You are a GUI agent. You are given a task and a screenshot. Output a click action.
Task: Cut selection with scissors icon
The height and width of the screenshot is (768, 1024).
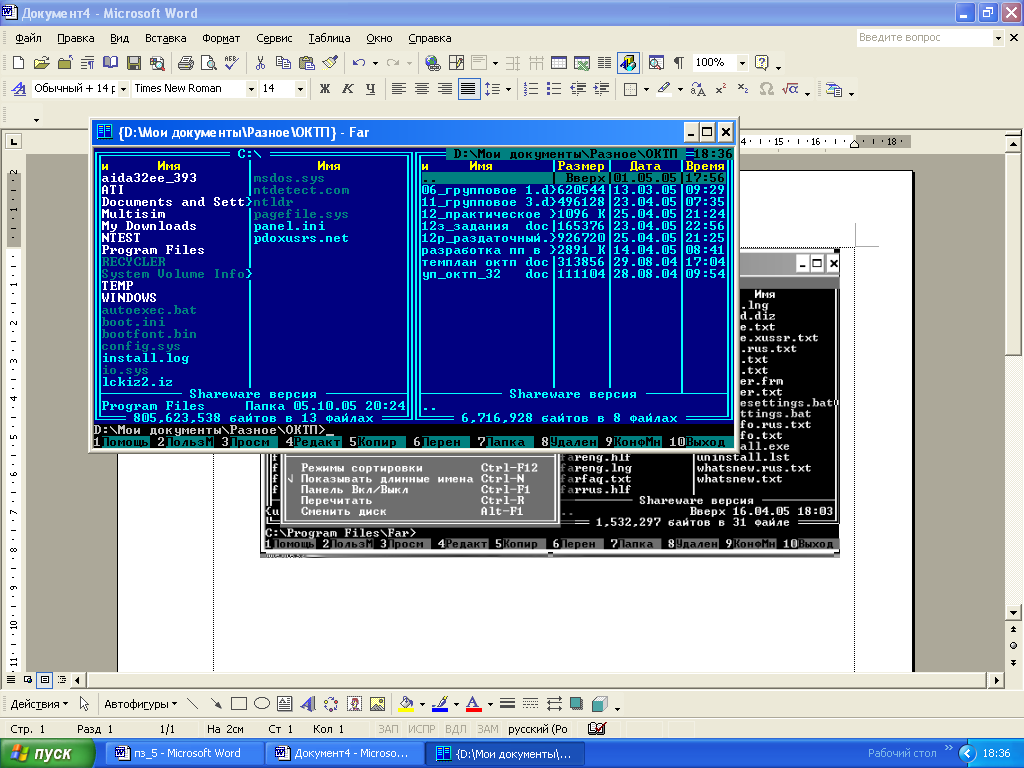(x=260, y=63)
